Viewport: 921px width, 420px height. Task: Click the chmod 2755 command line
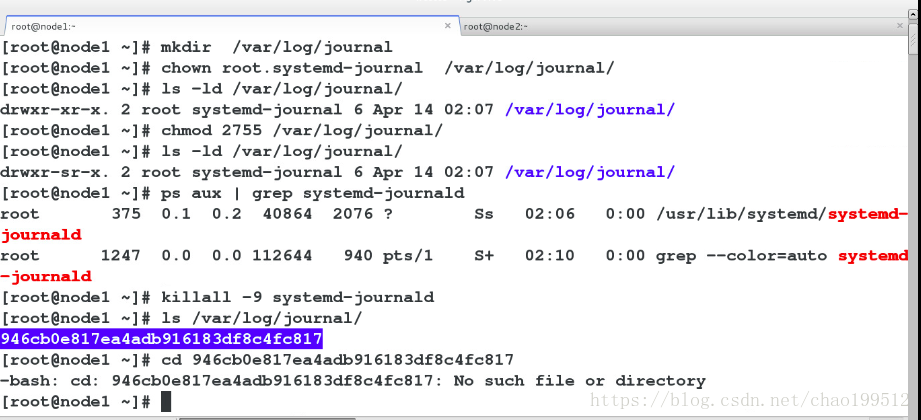[x=222, y=130]
